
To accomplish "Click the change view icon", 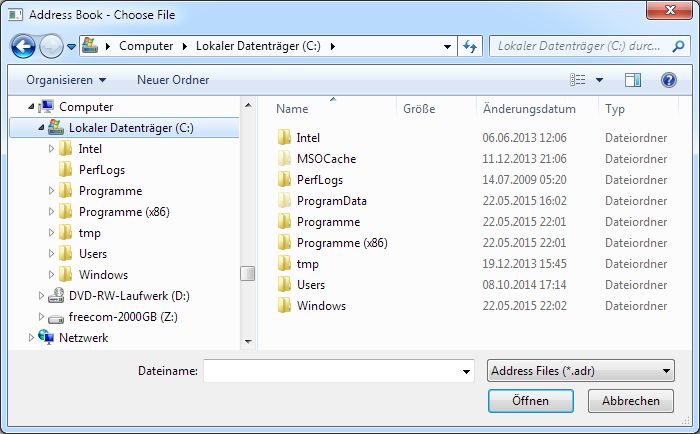I will tap(578, 80).
